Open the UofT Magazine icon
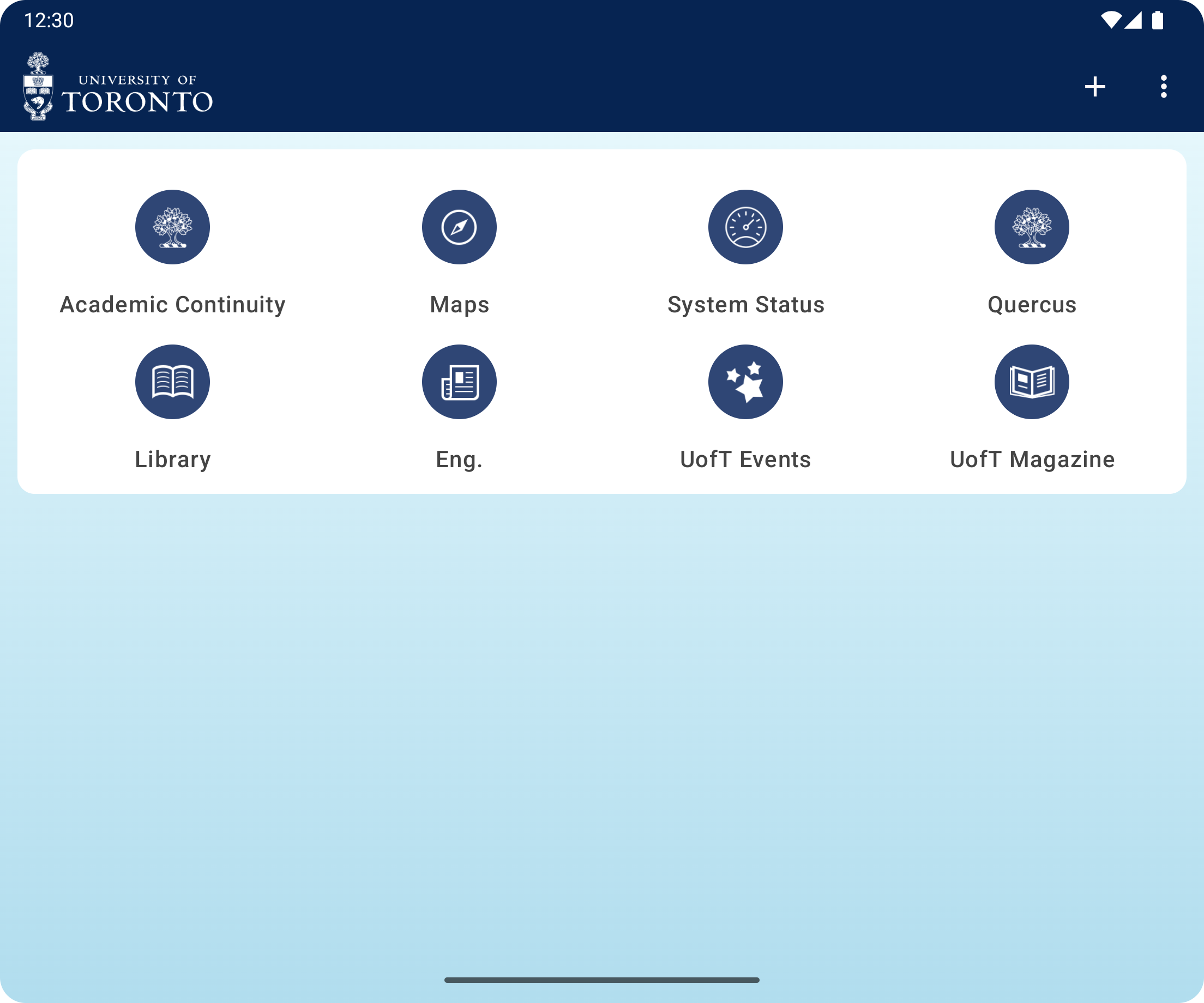Viewport: 1204px width, 1003px height. [x=1032, y=382]
